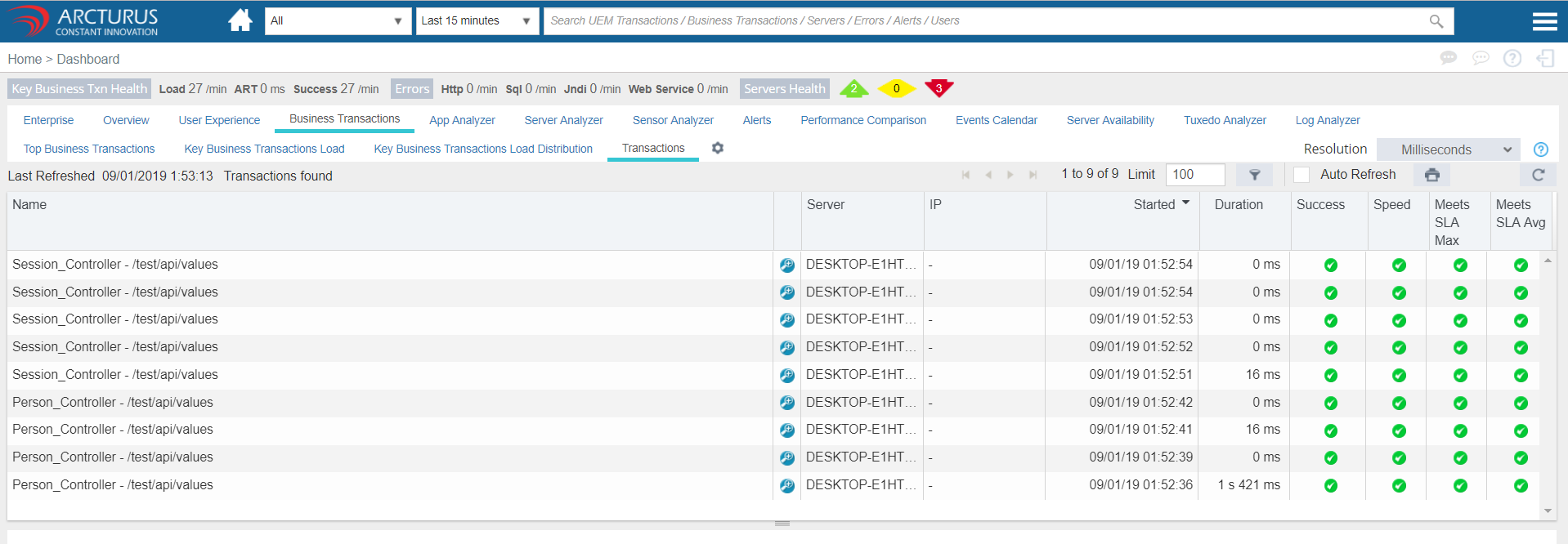Click the print icon
The image size is (1568, 544).
click(1431, 175)
